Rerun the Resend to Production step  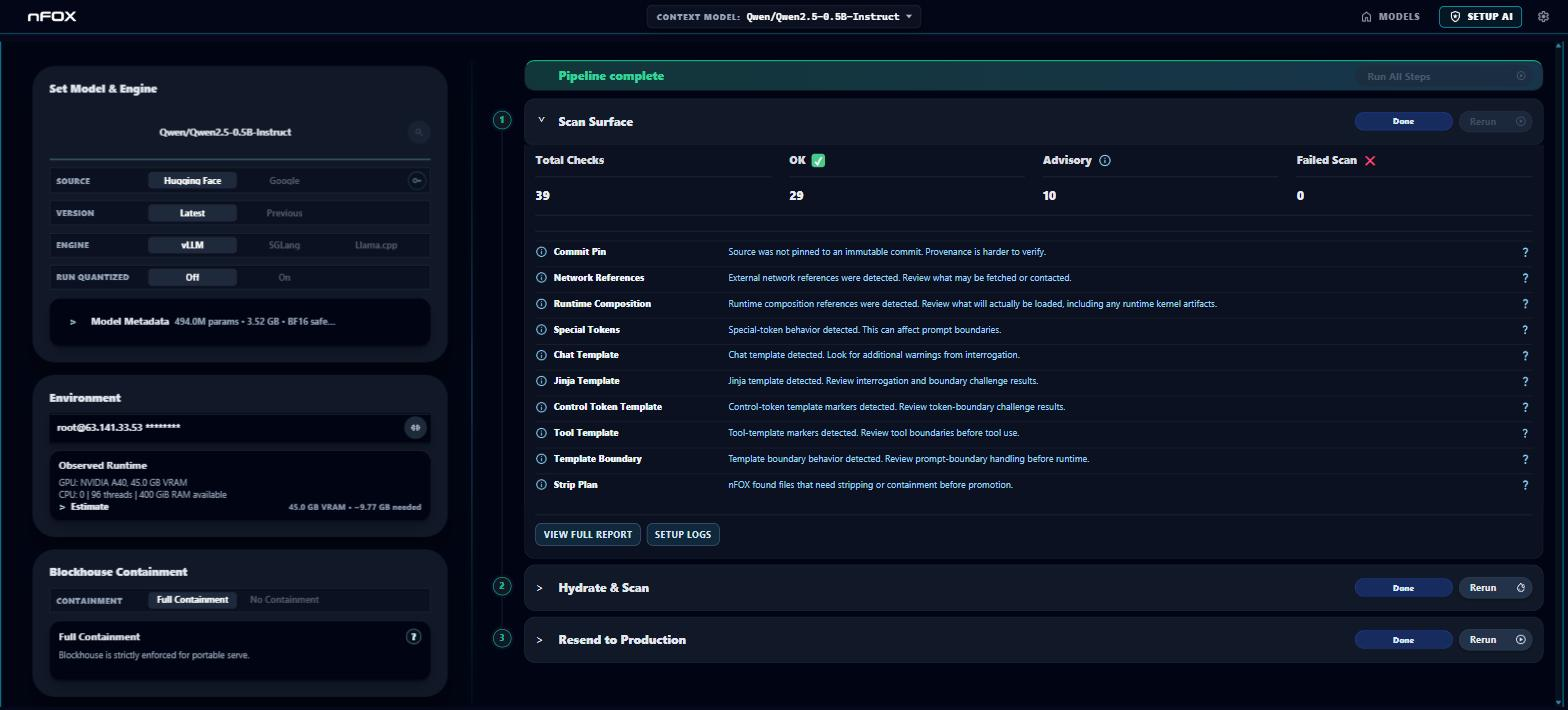click(1496, 640)
